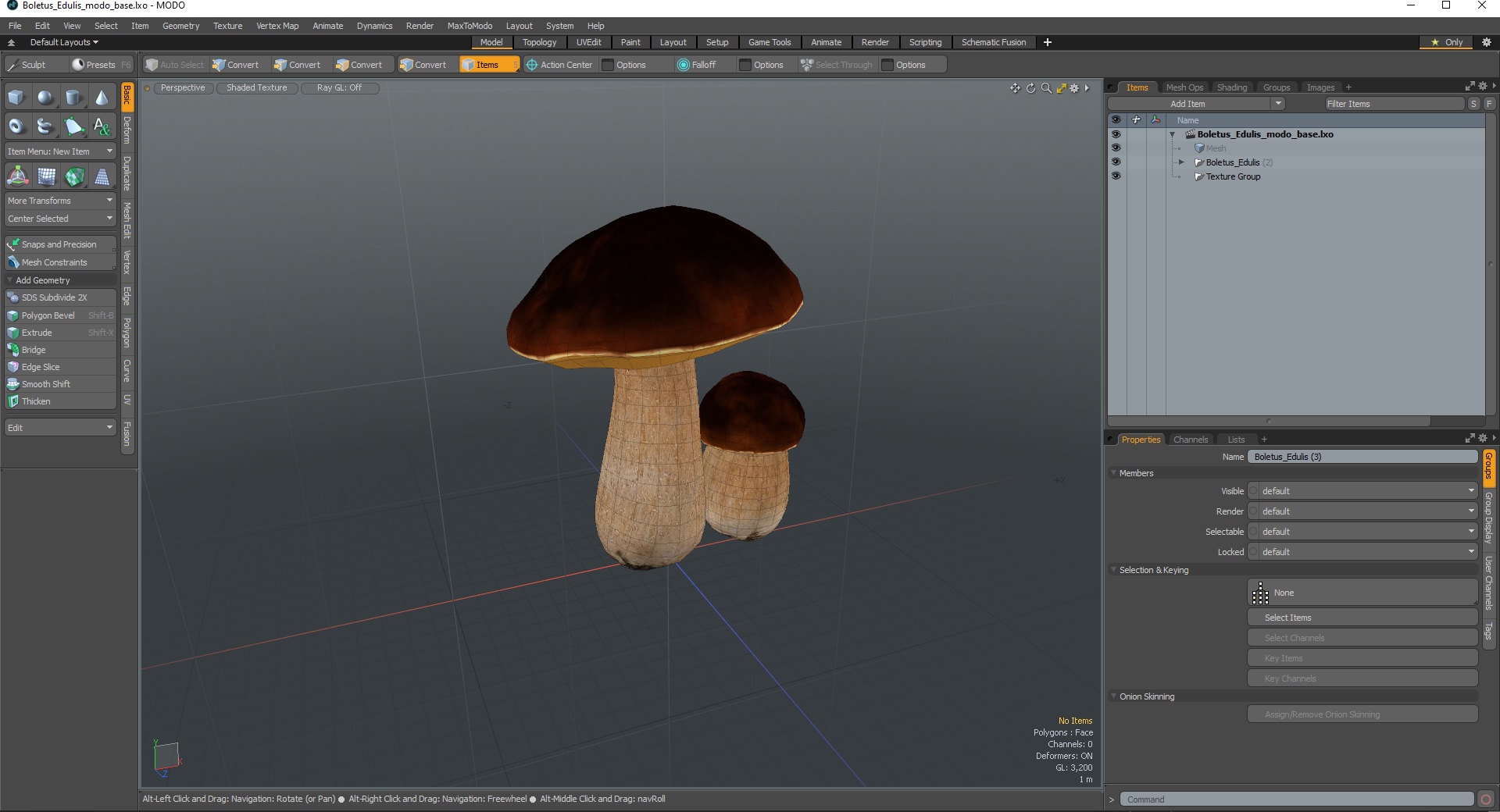The image size is (1500, 812).
Task: Select the Sphere primitive tool
Action: [45, 98]
